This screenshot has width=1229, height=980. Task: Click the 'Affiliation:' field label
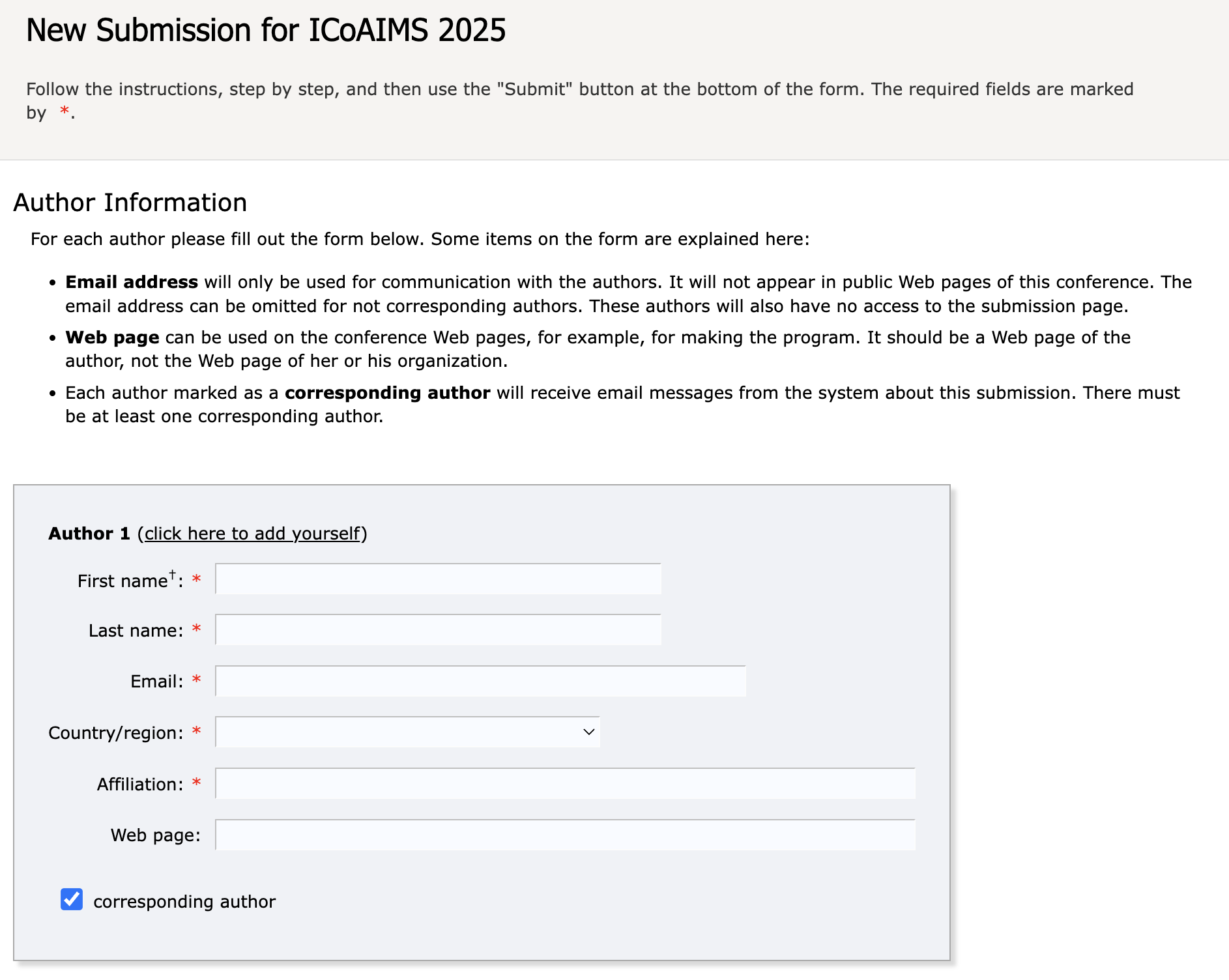[140, 785]
